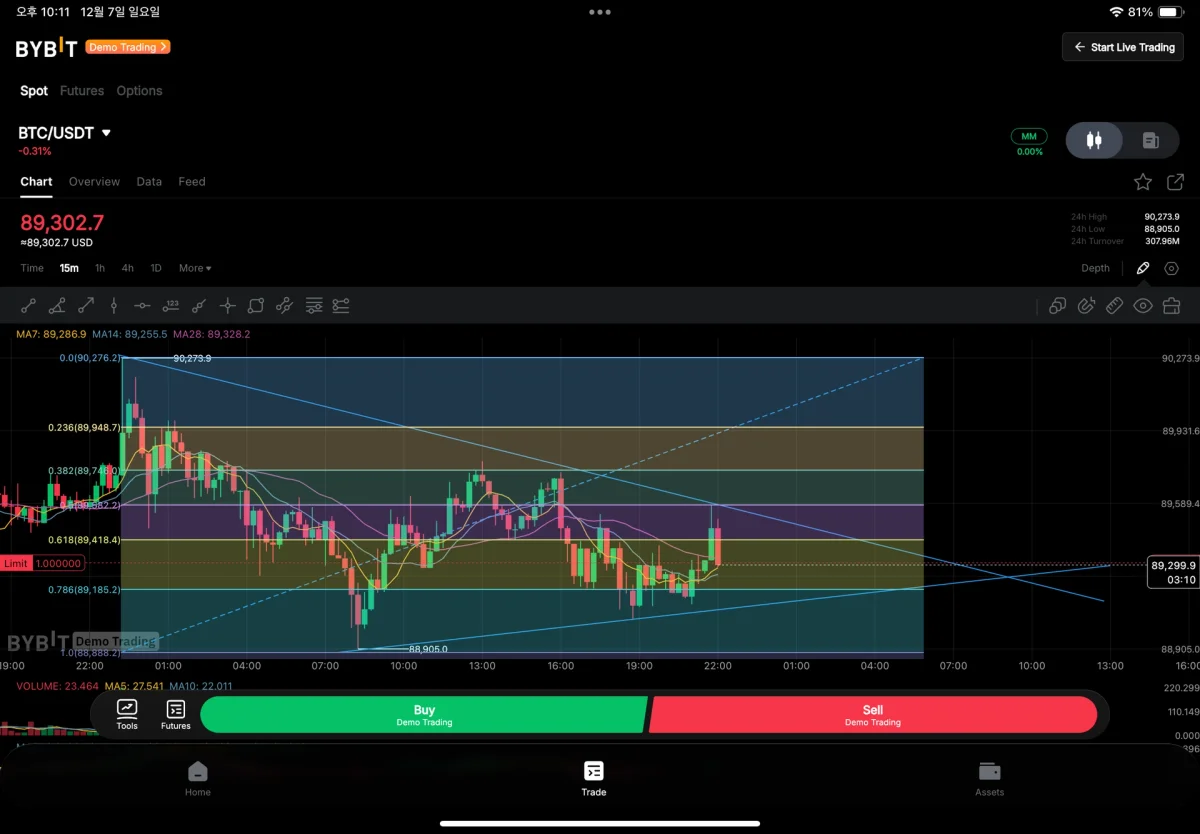Select the vertical line drawing tool
Image resolution: width=1200 pixels, height=834 pixels.
[x=114, y=306]
